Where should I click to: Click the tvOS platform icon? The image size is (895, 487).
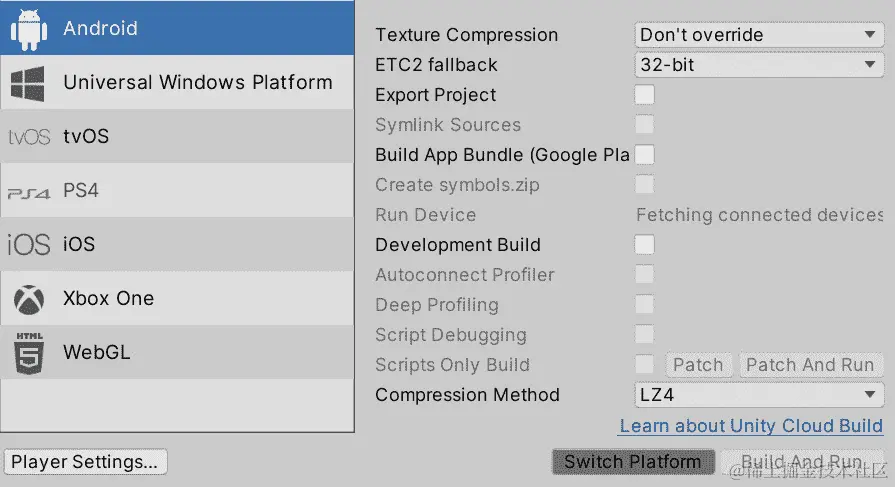point(29,137)
